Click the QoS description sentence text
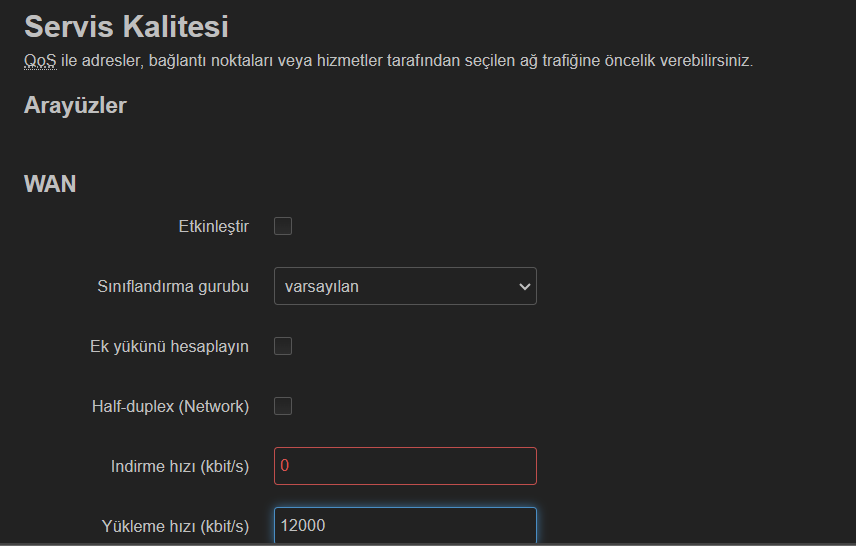 (389, 61)
